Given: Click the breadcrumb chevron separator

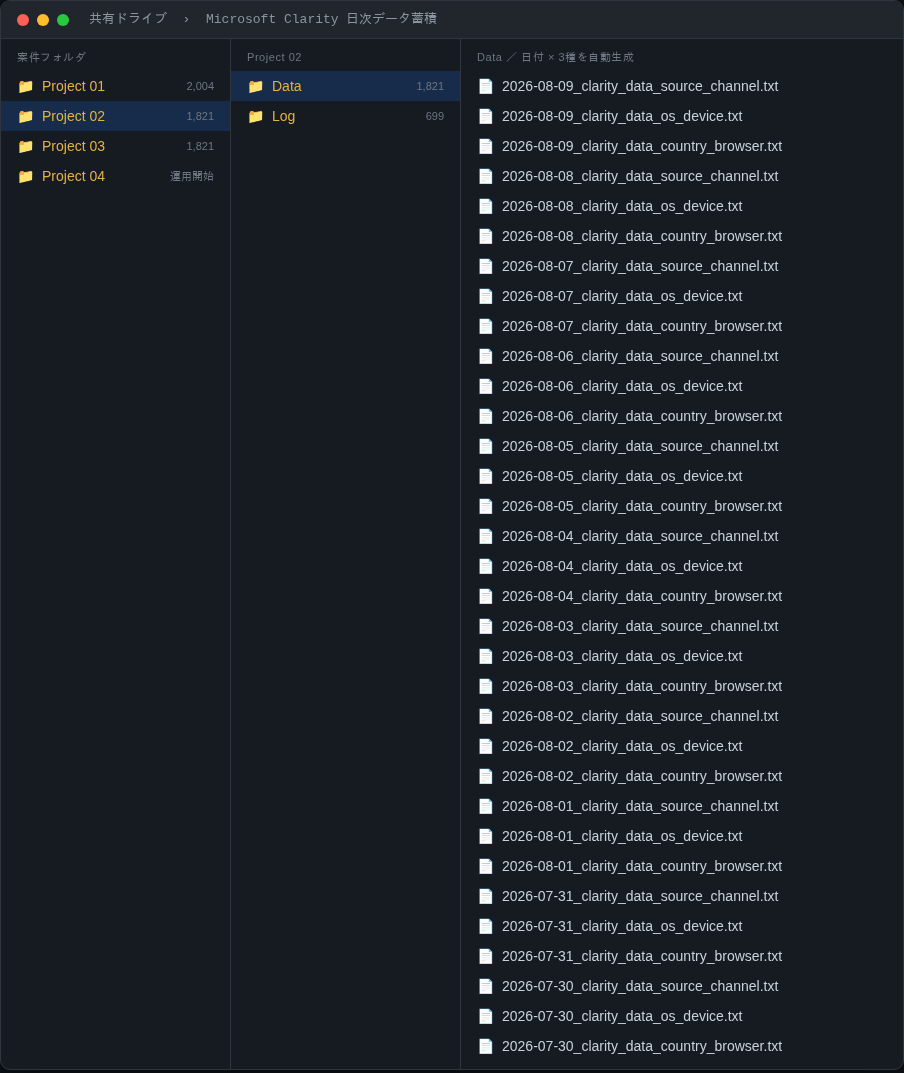Looking at the screenshot, I should [186, 19].
